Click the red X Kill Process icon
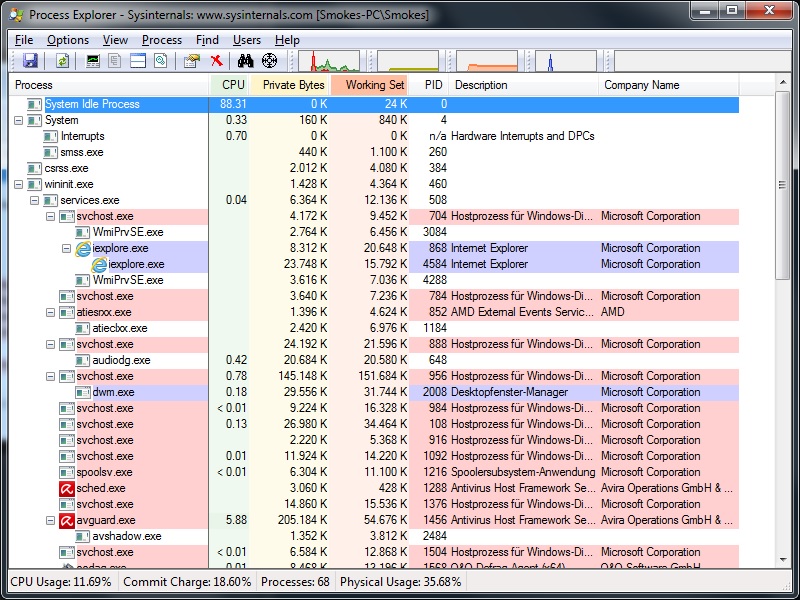The width and height of the screenshot is (800, 600). (216, 61)
